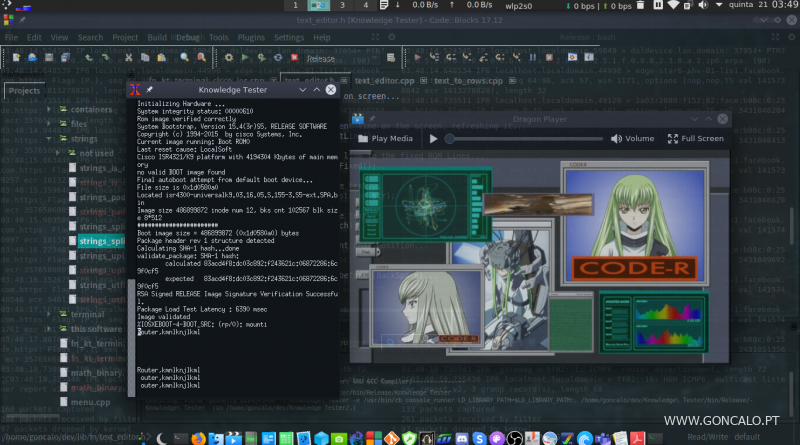The width and height of the screenshot is (800, 445).
Task: Click the Debug/Continue red arrow icon
Action: [x=417, y=58]
